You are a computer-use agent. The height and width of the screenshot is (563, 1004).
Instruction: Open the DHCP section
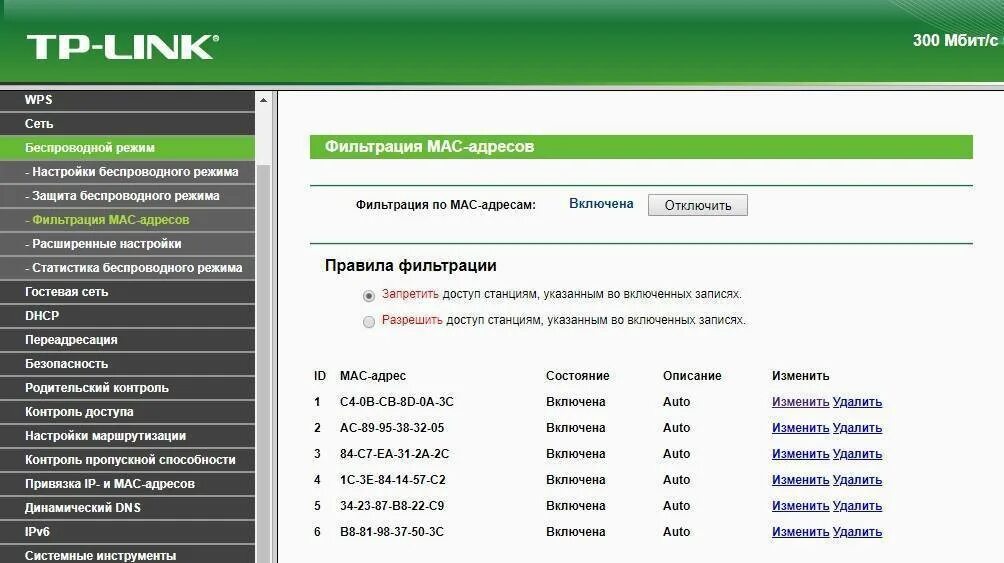click(127, 316)
